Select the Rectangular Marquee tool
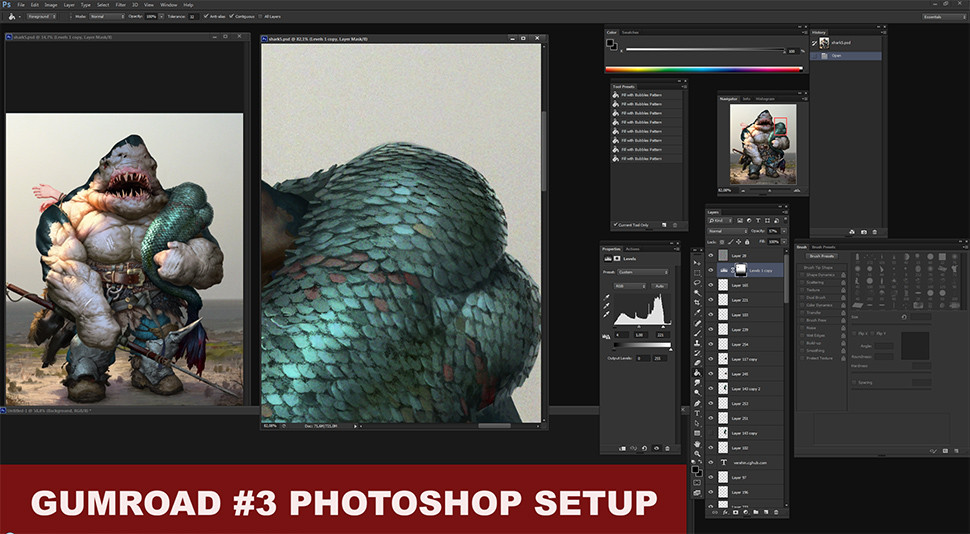Screen dimensions: 970x534 (x=697, y=273)
